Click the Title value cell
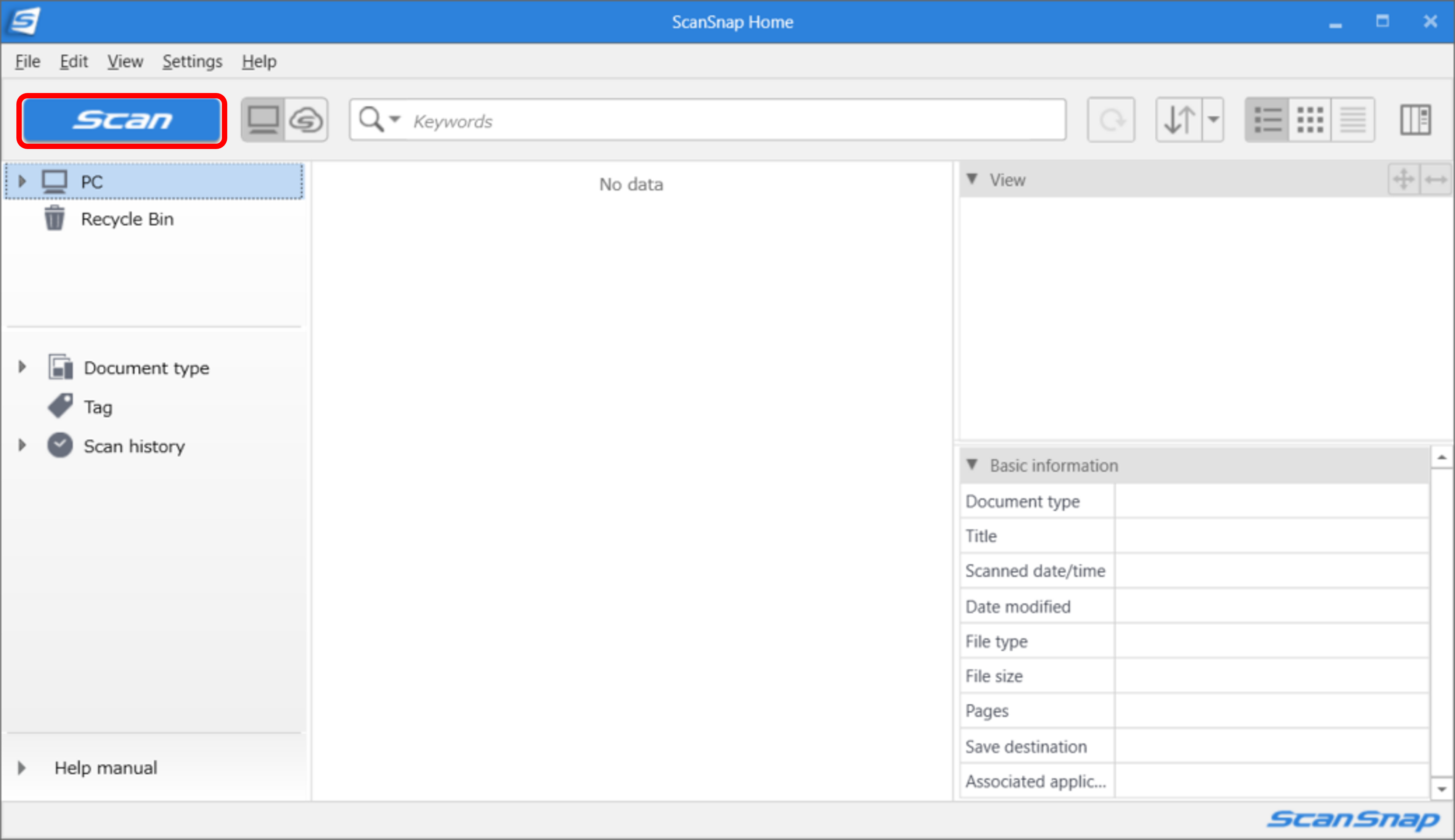This screenshot has height=840, width=1455. click(x=1273, y=536)
